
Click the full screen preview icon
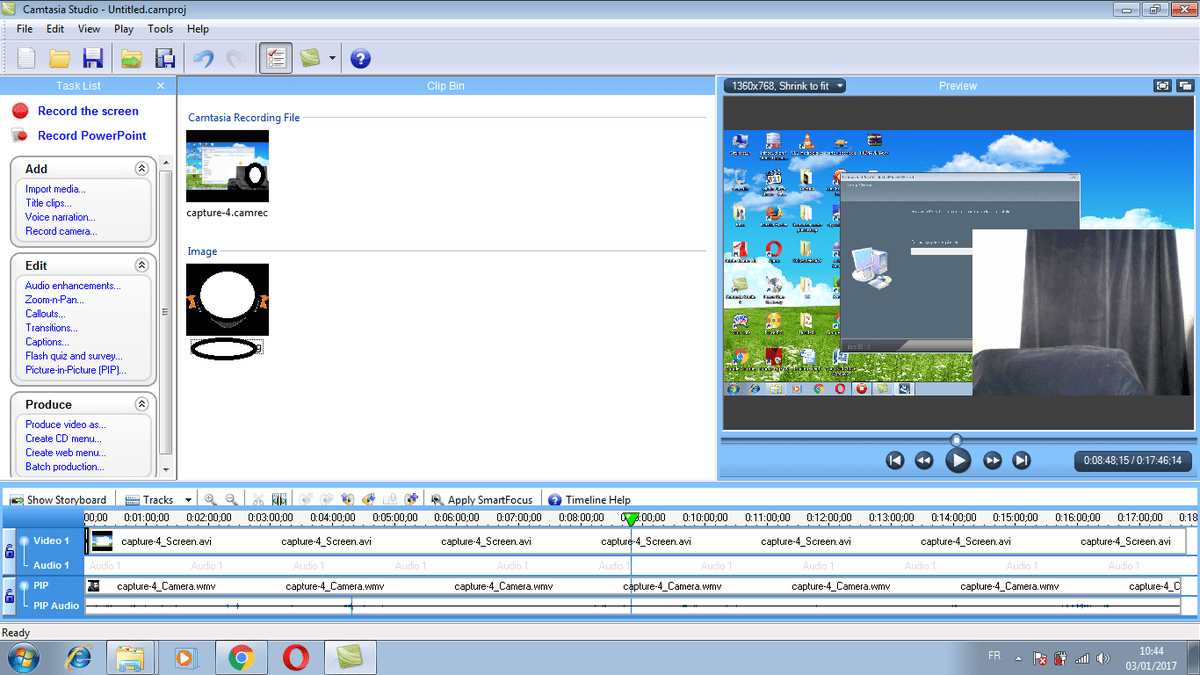click(x=1162, y=86)
